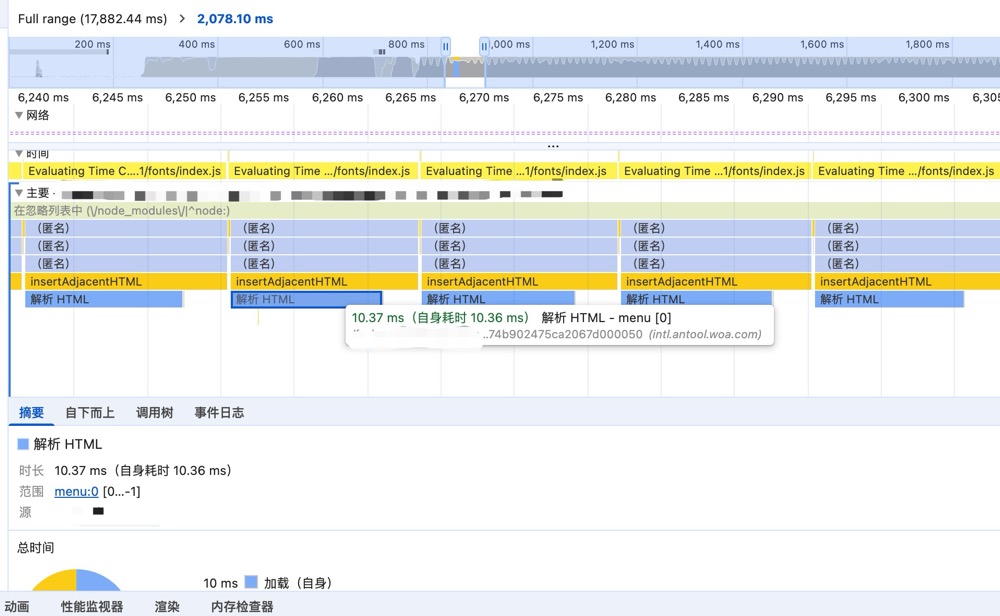This screenshot has width=1000, height=616.
Task: Collapse the 时间 track
Action: pos(19,154)
